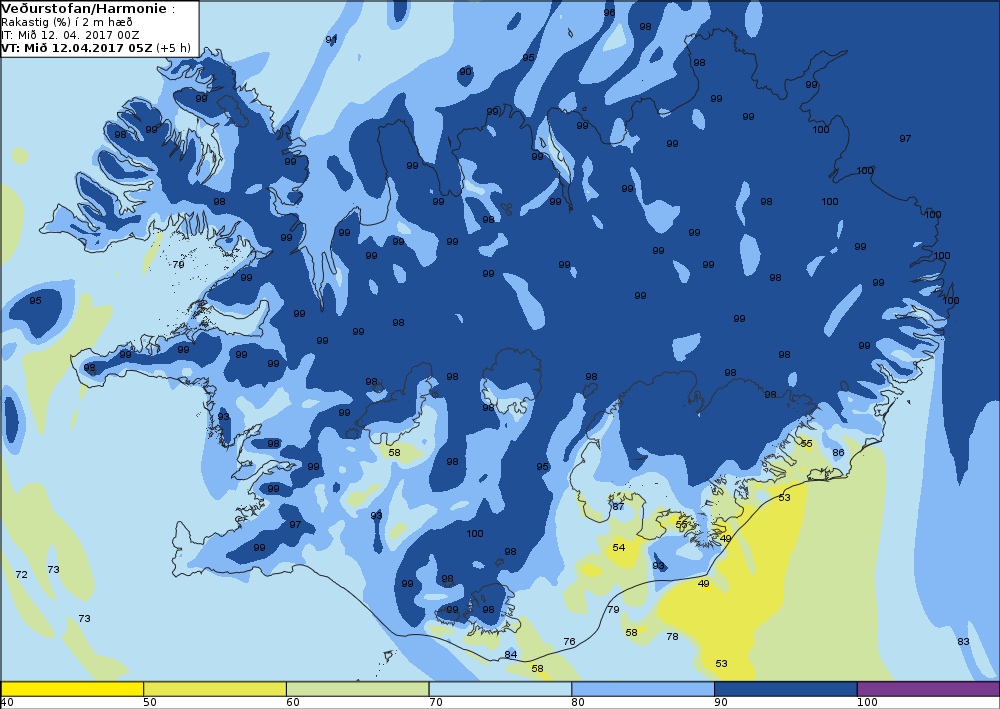
Task: Click the brightest yellow 40–50 legend swatch
Action: [x=71, y=689]
